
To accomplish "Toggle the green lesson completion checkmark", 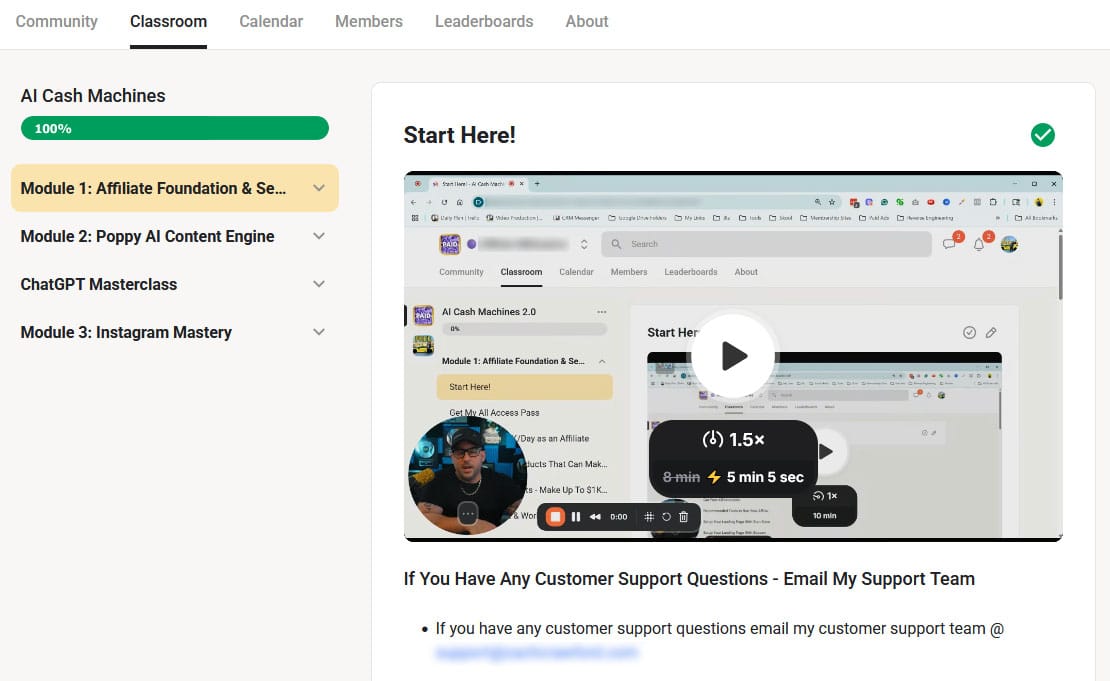I will pyautogui.click(x=1043, y=134).
